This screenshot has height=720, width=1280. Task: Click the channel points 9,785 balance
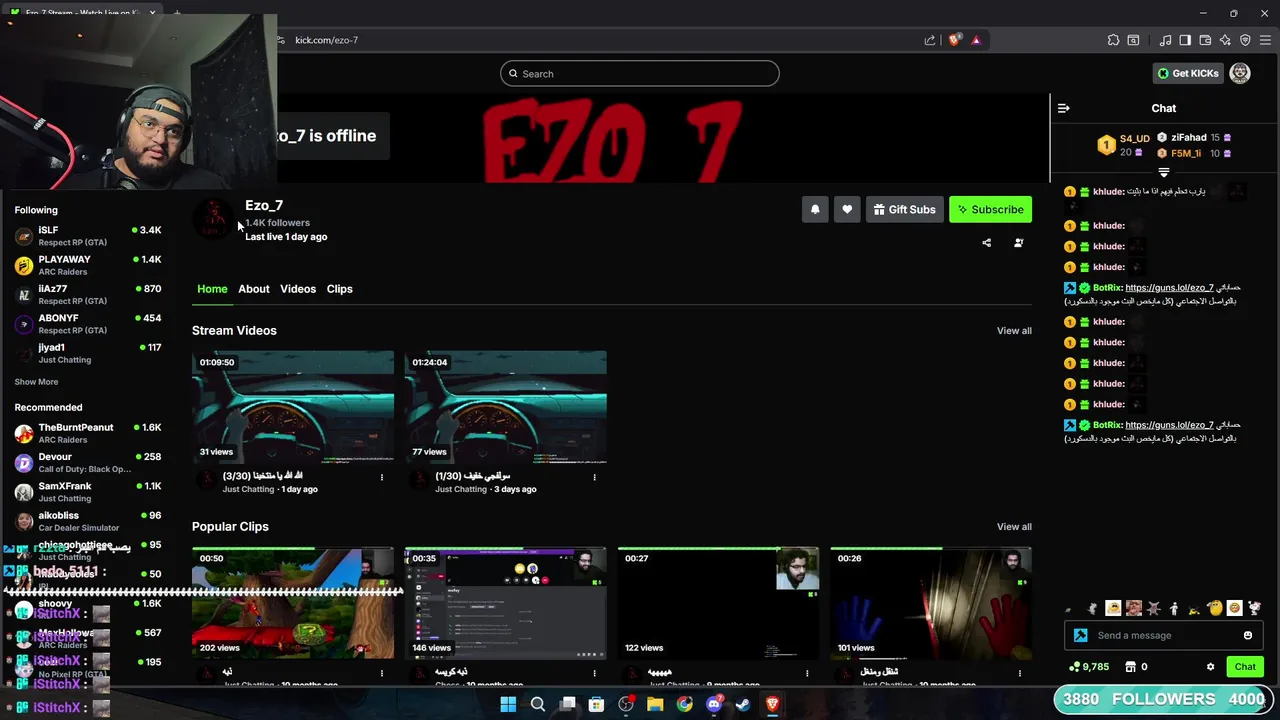pos(1089,667)
